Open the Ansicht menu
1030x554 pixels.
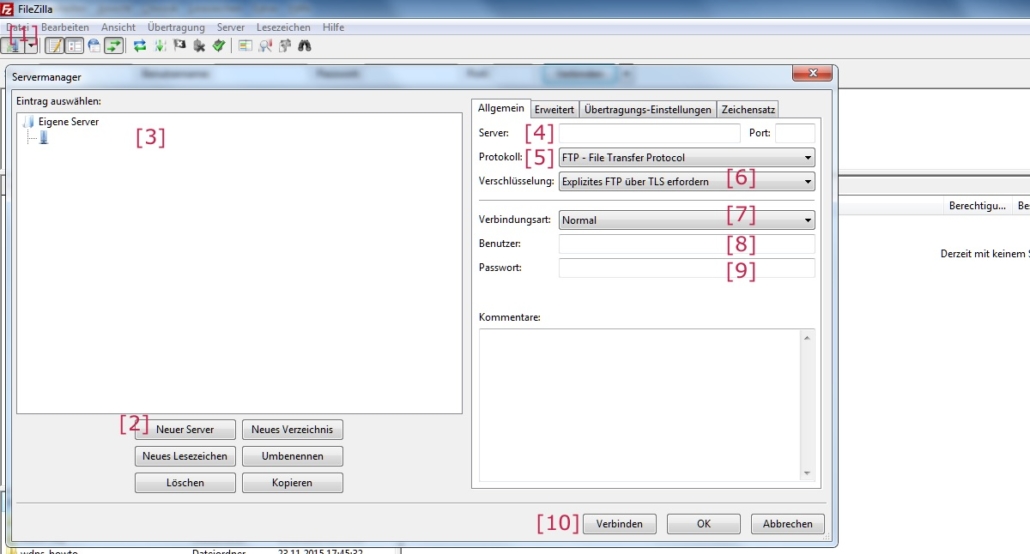(118, 28)
